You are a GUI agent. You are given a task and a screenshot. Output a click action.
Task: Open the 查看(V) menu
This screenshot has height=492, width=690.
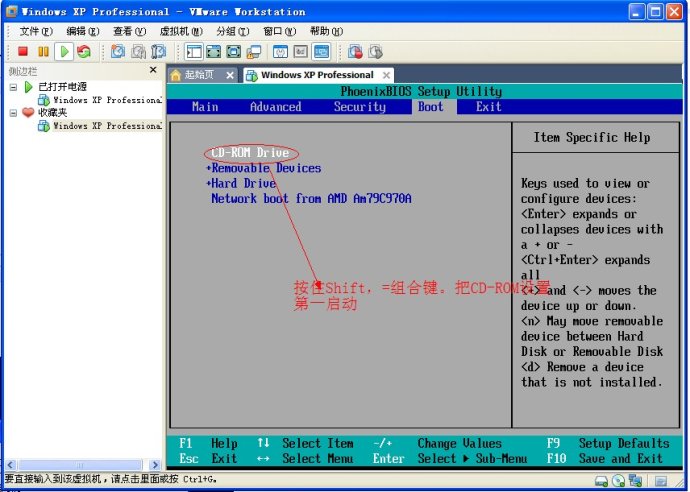[129, 31]
